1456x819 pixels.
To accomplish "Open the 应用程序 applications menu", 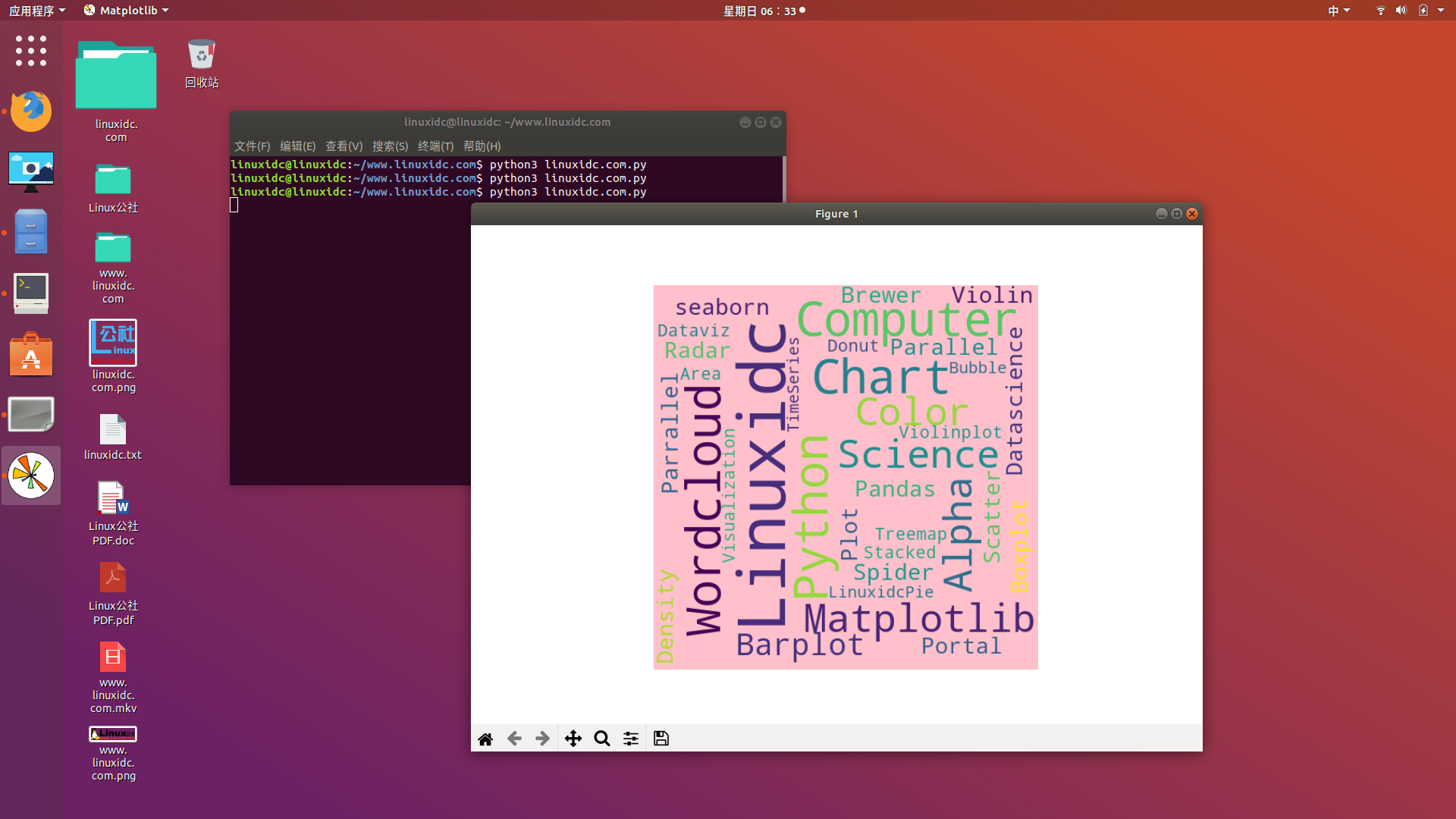I will pyautogui.click(x=37, y=11).
